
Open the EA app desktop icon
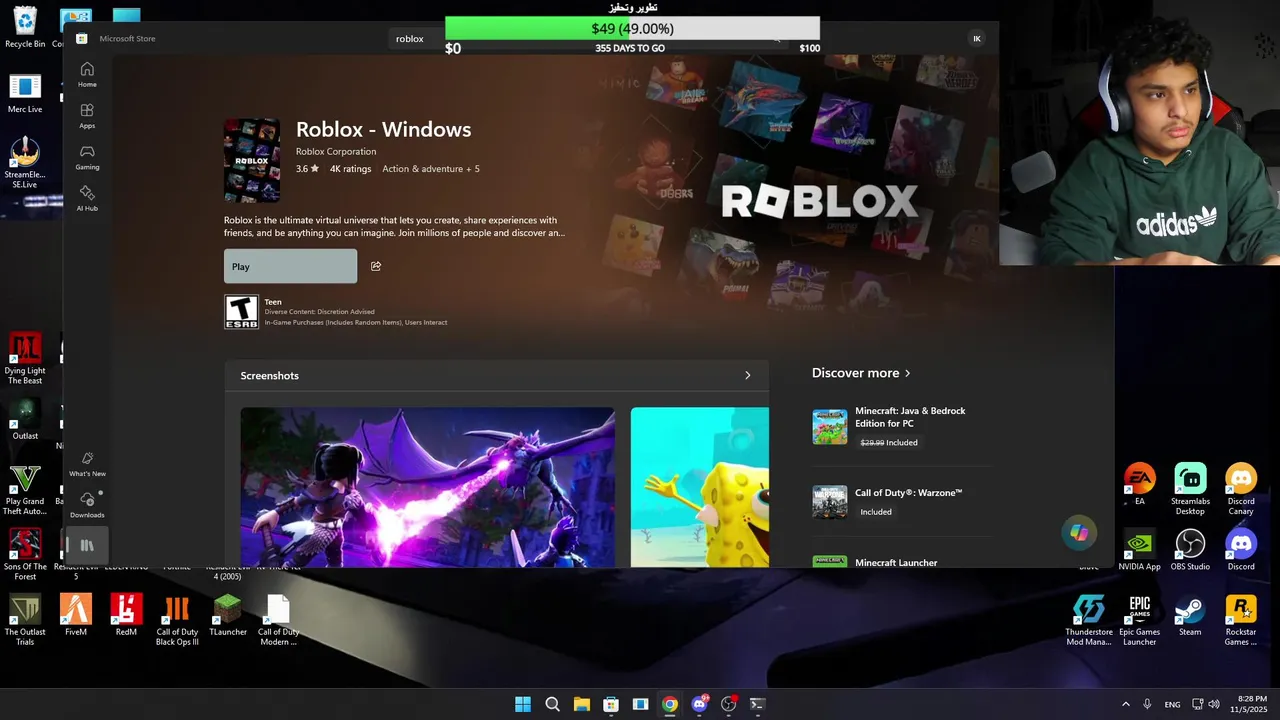(1140, 484)
